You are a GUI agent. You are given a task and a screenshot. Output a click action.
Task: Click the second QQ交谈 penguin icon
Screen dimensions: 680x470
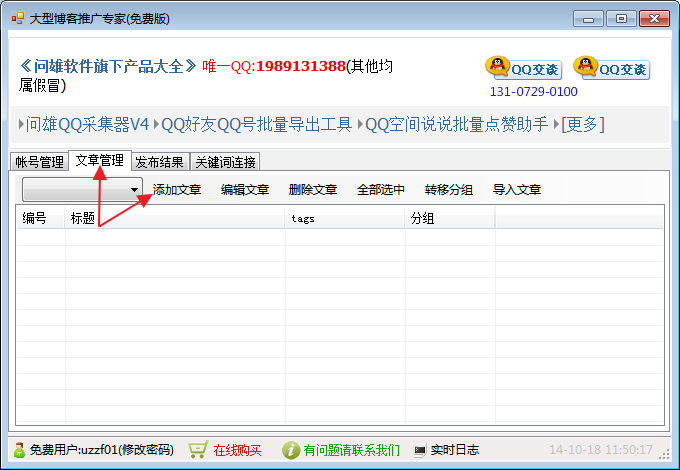point(585,67)
